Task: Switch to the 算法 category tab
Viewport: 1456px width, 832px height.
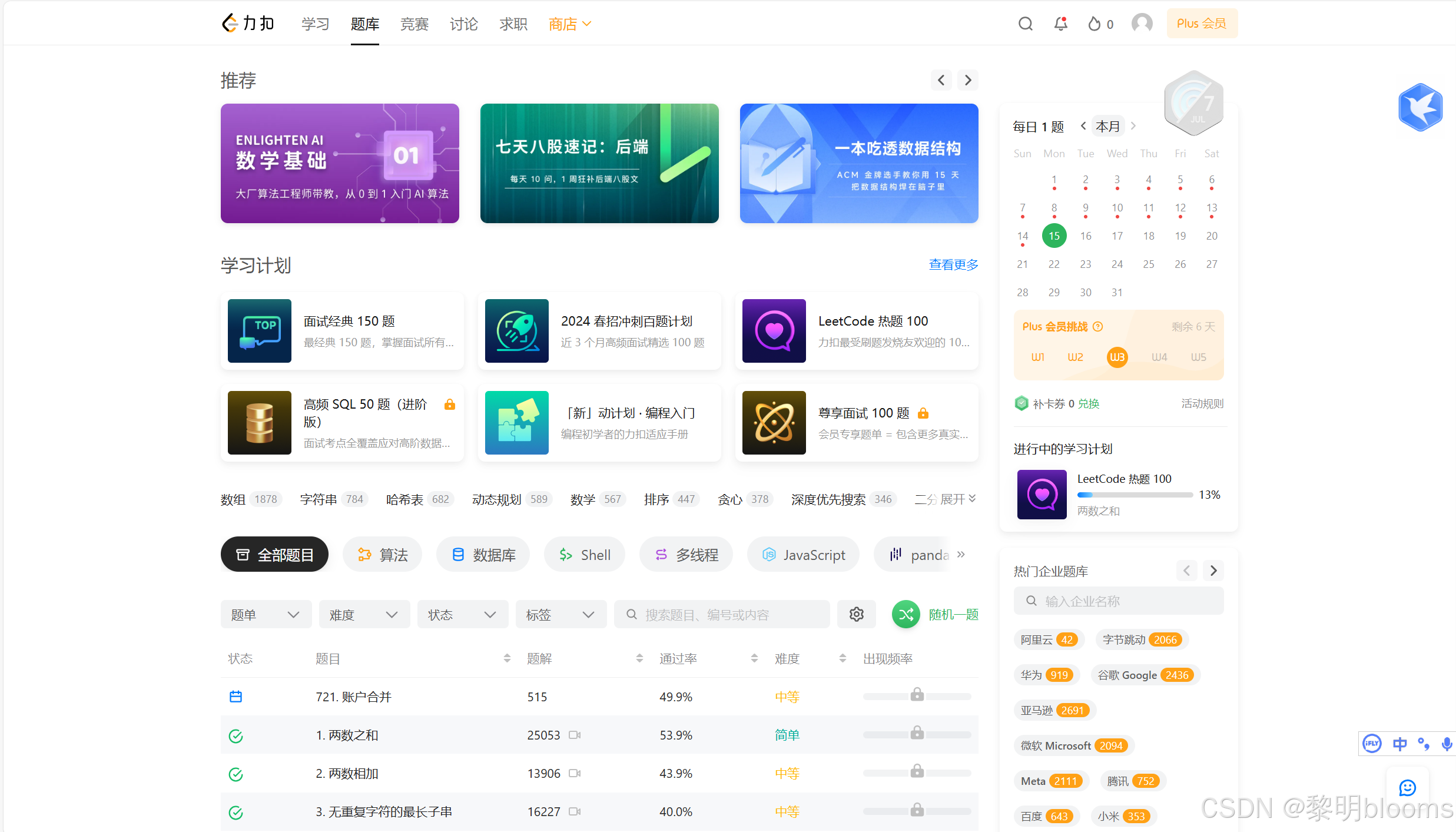Action: coord(383,554)
